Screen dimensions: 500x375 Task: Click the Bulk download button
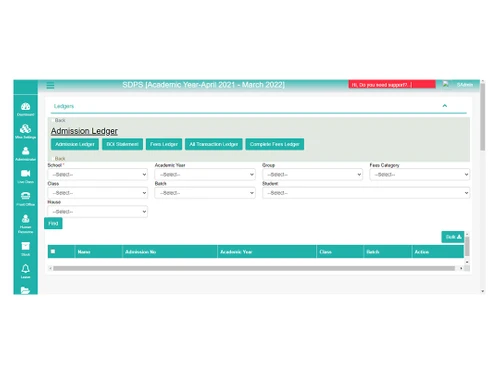tap(453, 237)
